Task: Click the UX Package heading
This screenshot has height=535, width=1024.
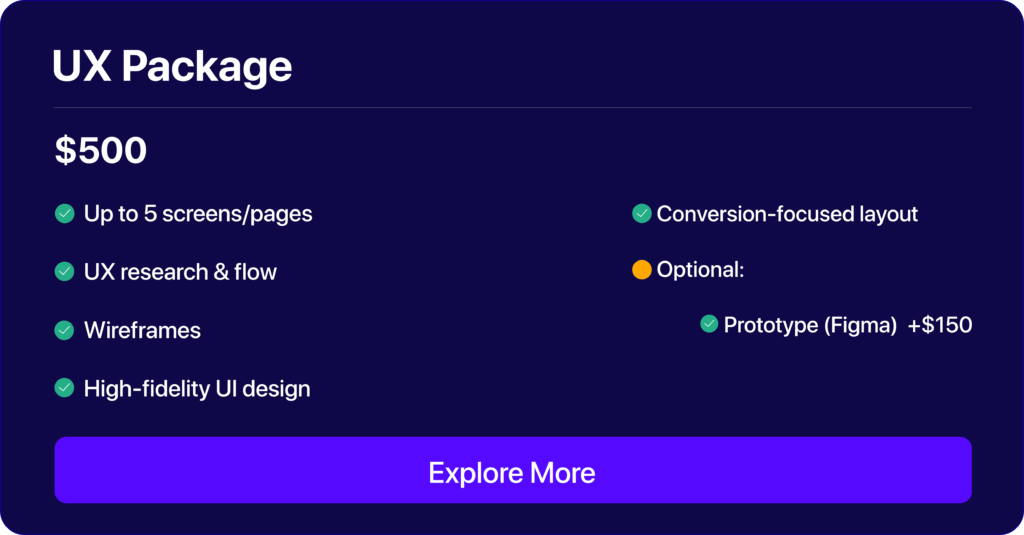Action: coord(172,67)
